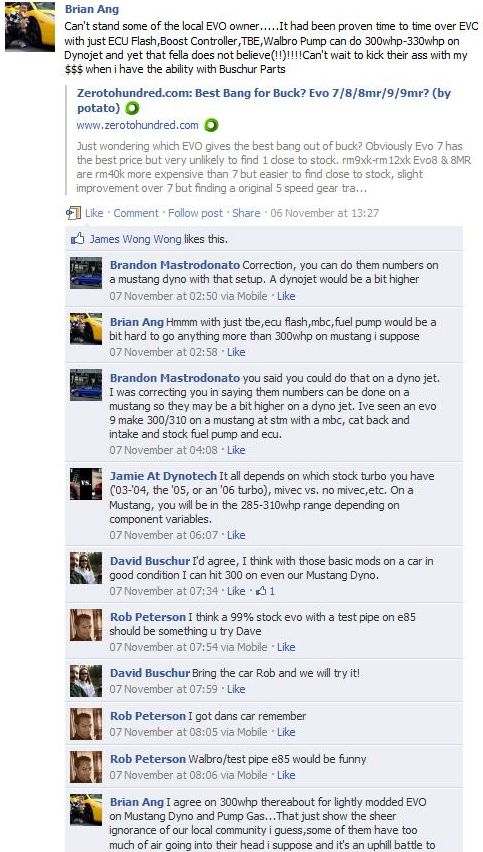Viewport: 483px width, 852px height.
Task: Click Follow post link
Action: 195,213
